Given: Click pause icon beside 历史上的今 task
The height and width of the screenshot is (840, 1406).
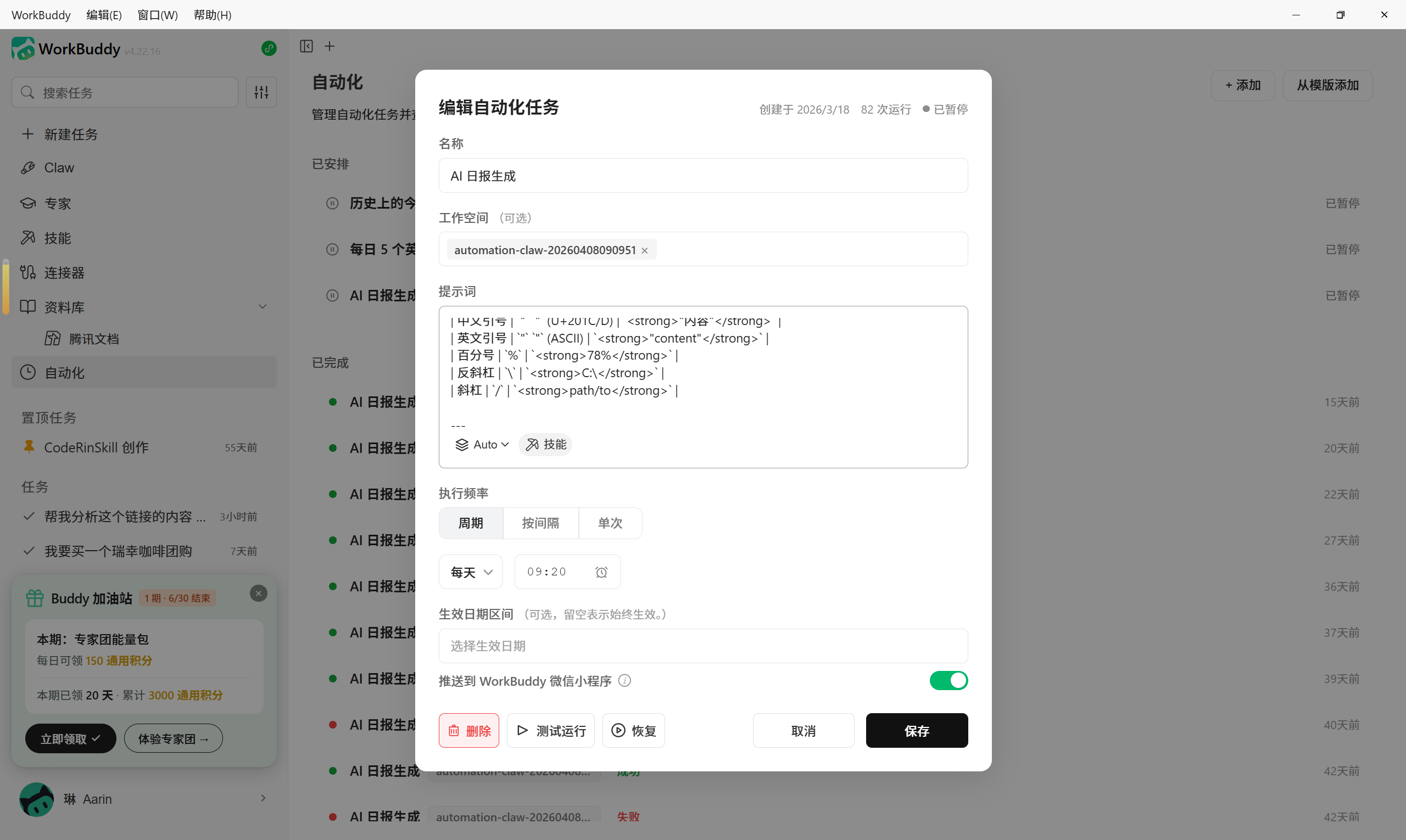Looking at the screenshot, I should point(332,203).
